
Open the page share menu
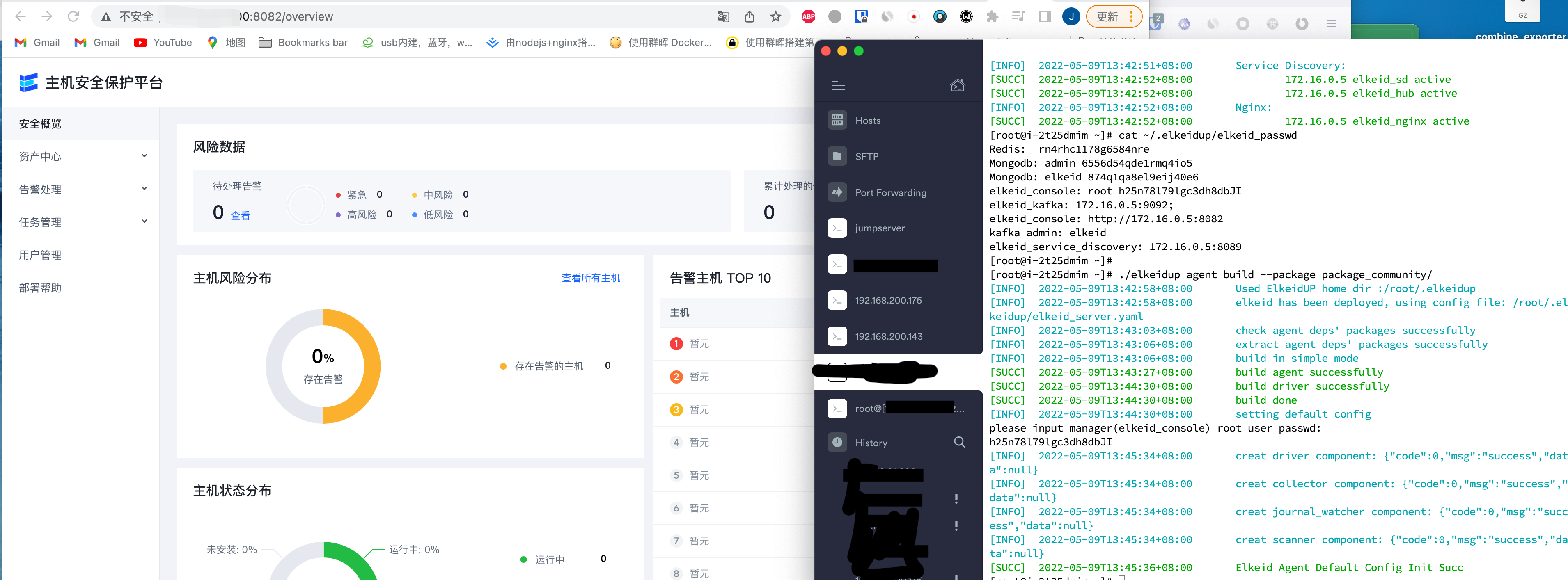tap(749, 16)
